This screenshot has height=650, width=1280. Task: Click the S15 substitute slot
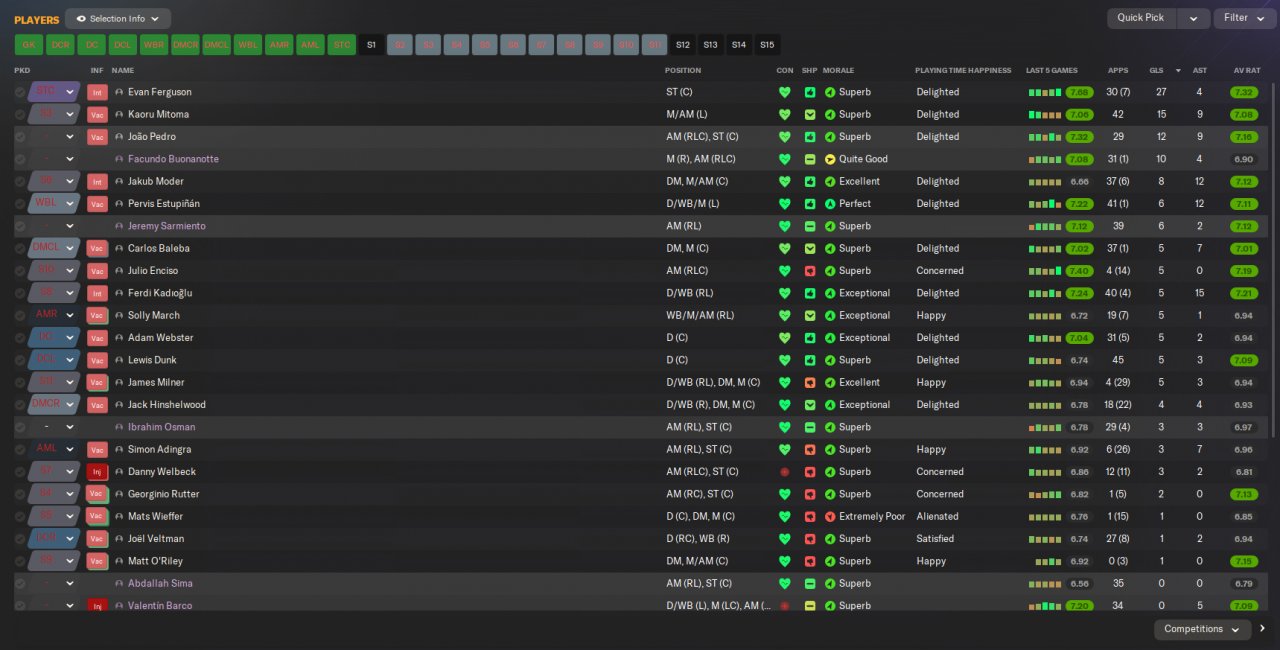766,45
